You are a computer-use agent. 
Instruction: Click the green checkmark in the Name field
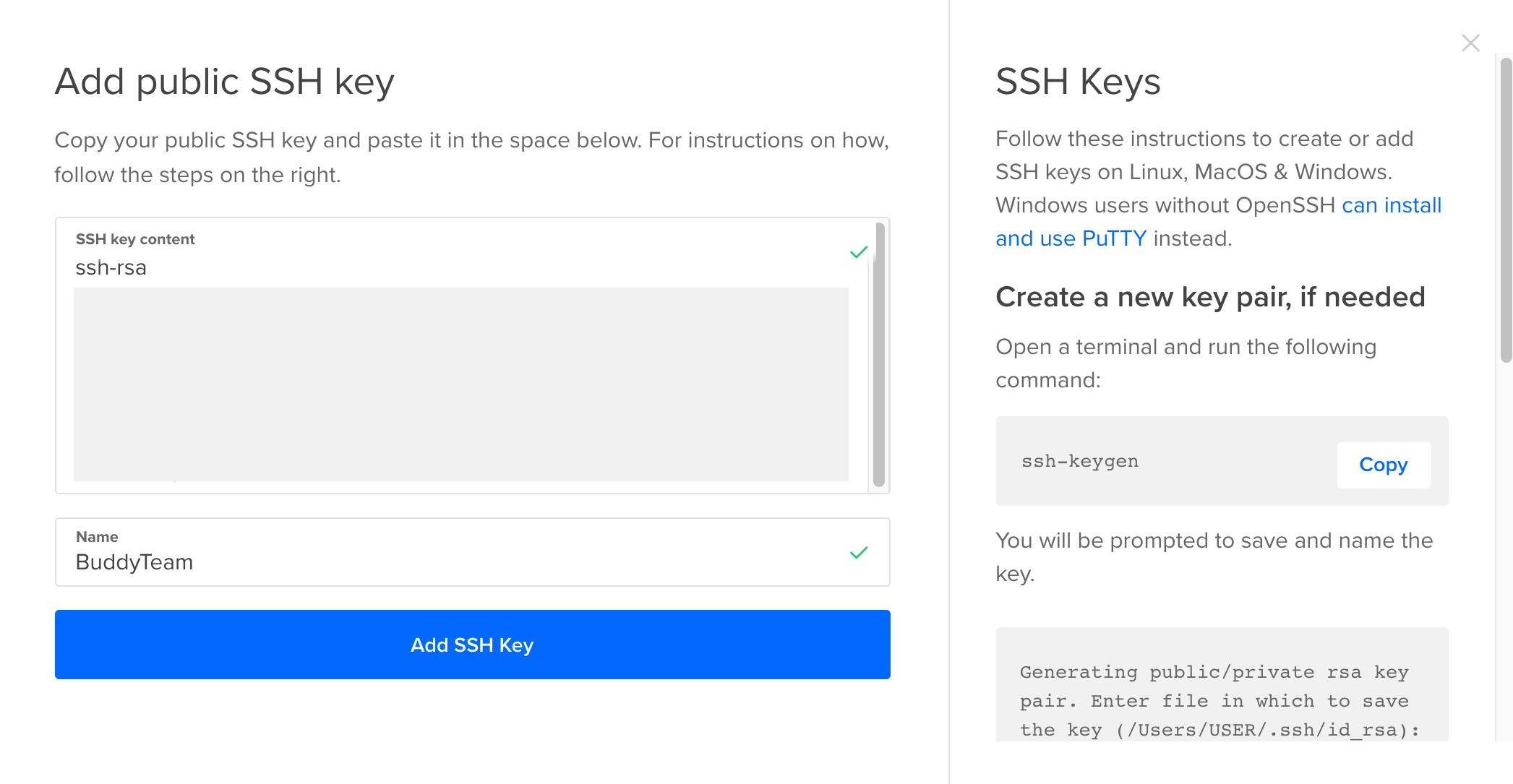[858, 553]
